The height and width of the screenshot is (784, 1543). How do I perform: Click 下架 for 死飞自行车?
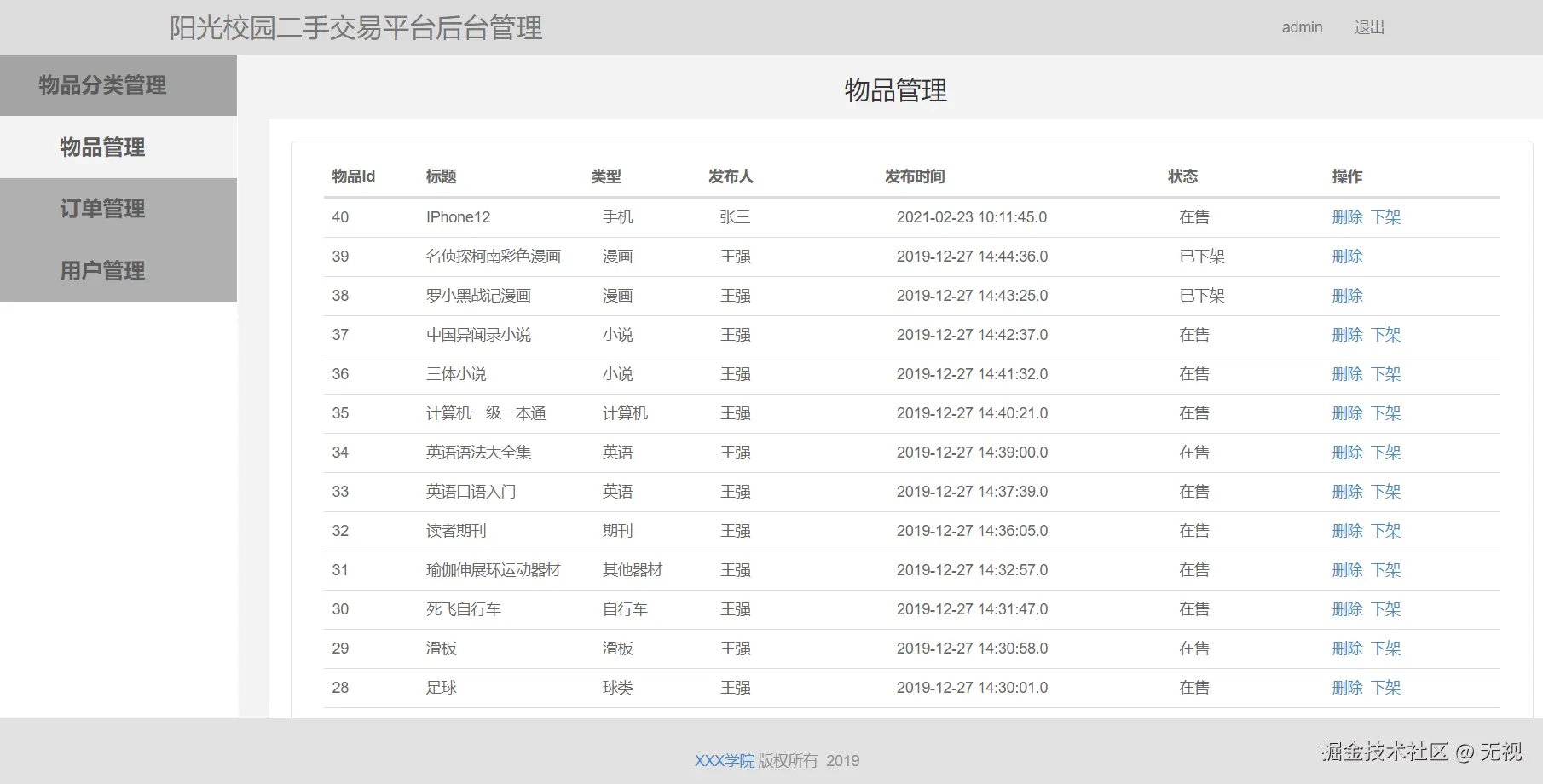pyautogui.click(x=1385, y=609)
